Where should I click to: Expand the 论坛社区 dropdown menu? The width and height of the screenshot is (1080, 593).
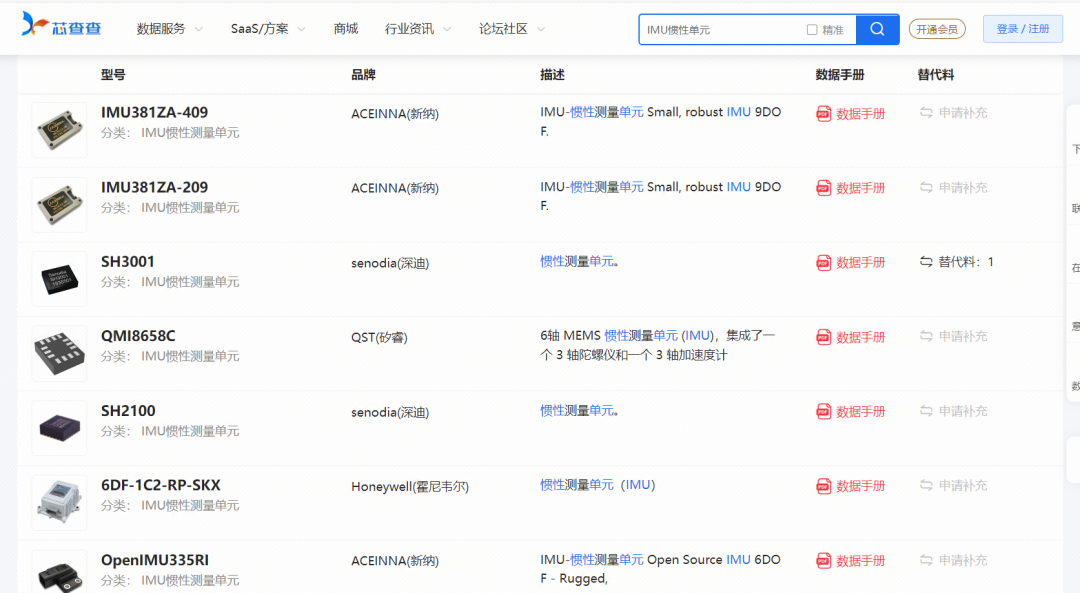[512, 28]
